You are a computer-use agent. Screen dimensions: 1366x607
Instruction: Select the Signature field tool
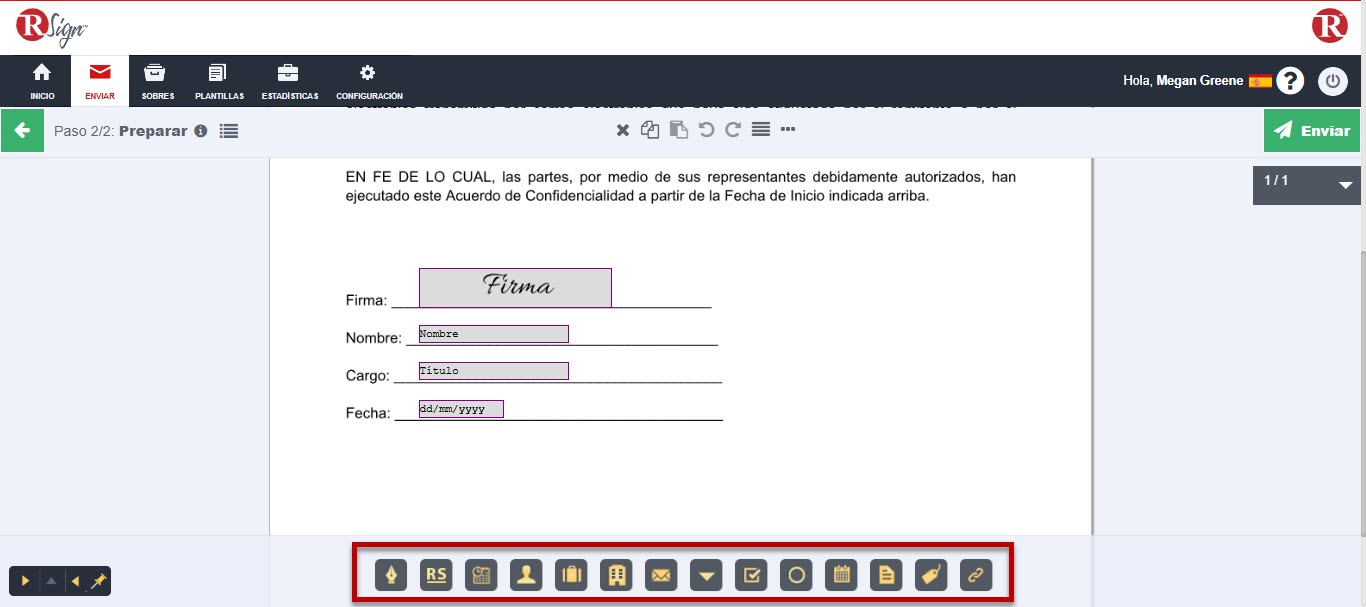[390, 575]
